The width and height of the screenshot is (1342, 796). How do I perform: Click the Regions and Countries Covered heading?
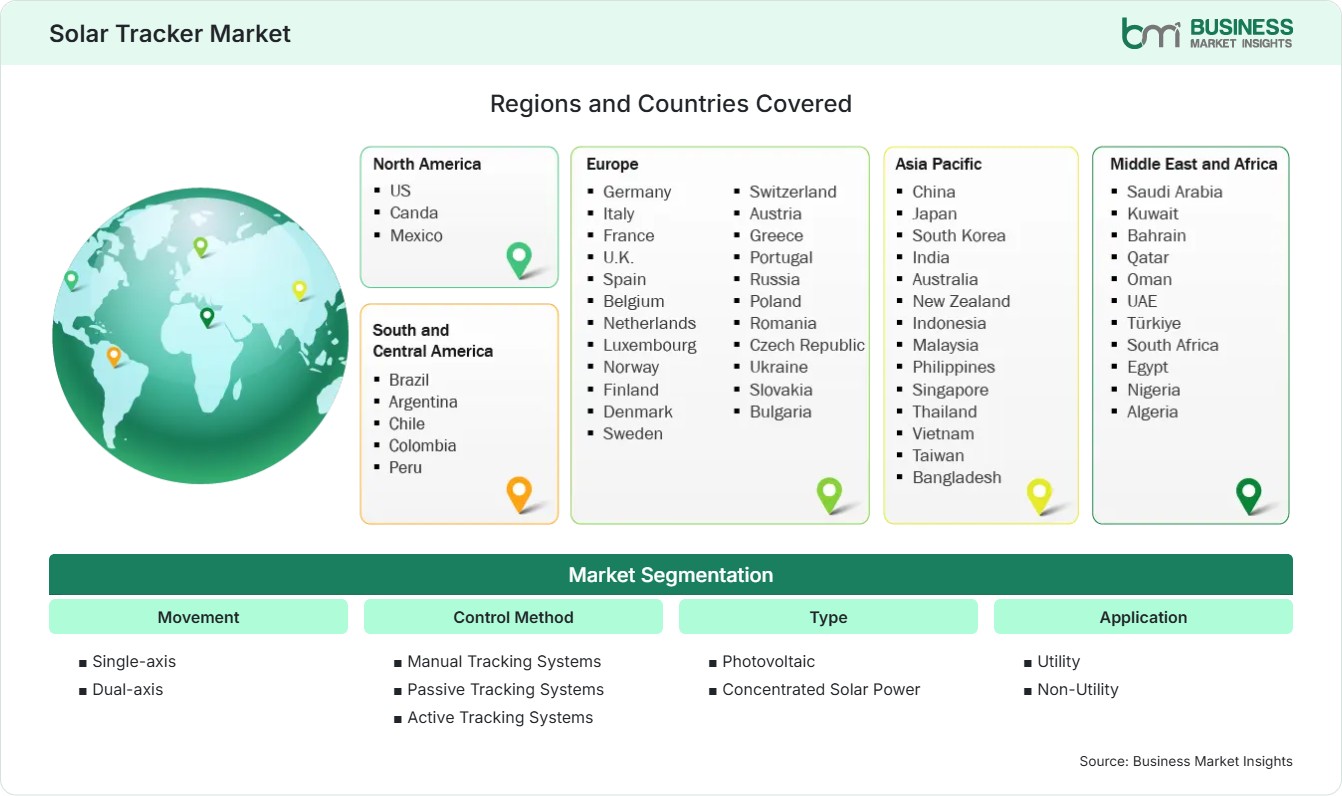coord(671,103)
